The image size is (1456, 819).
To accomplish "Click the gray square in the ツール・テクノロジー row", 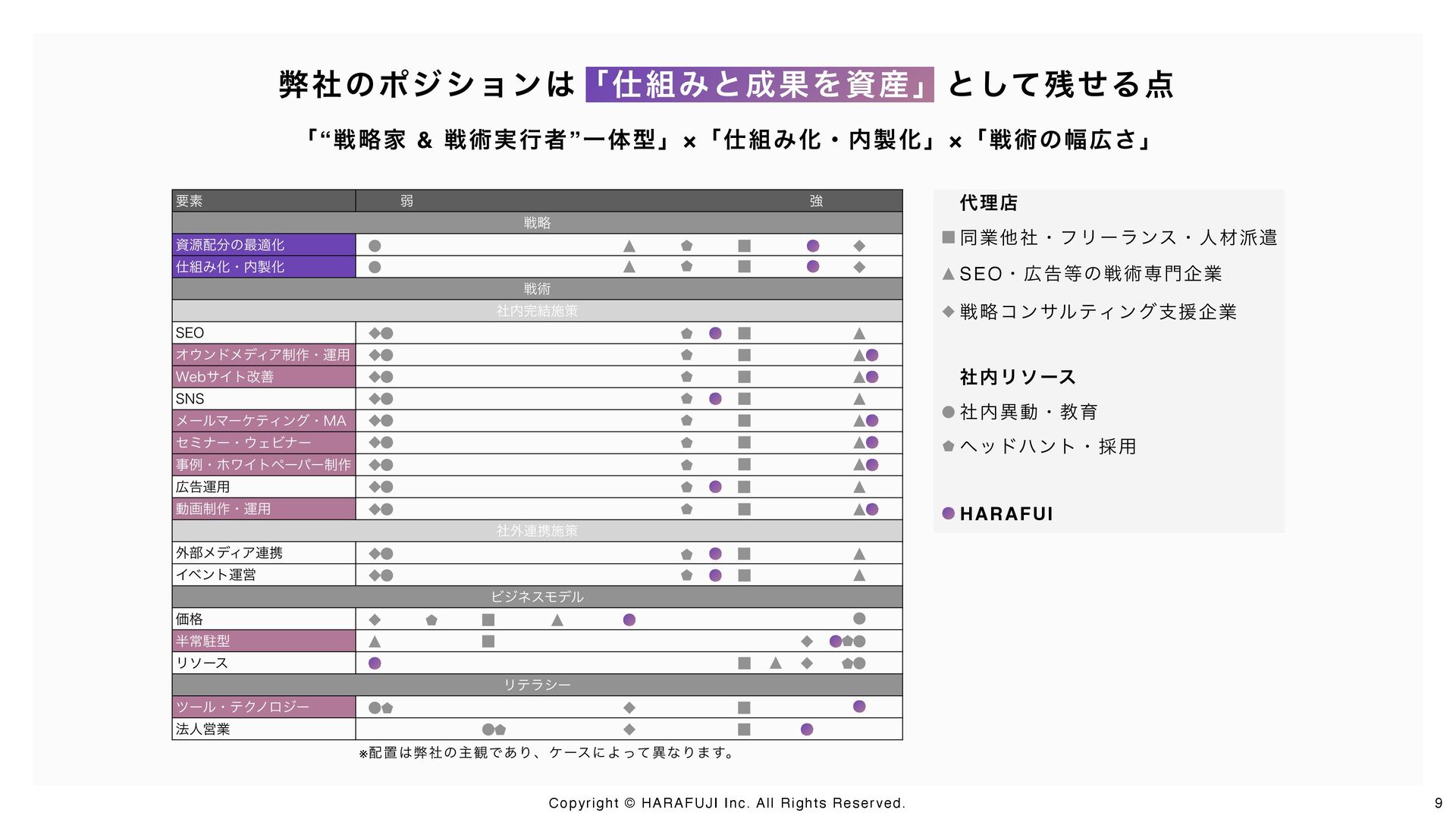I will pos(744,708).
